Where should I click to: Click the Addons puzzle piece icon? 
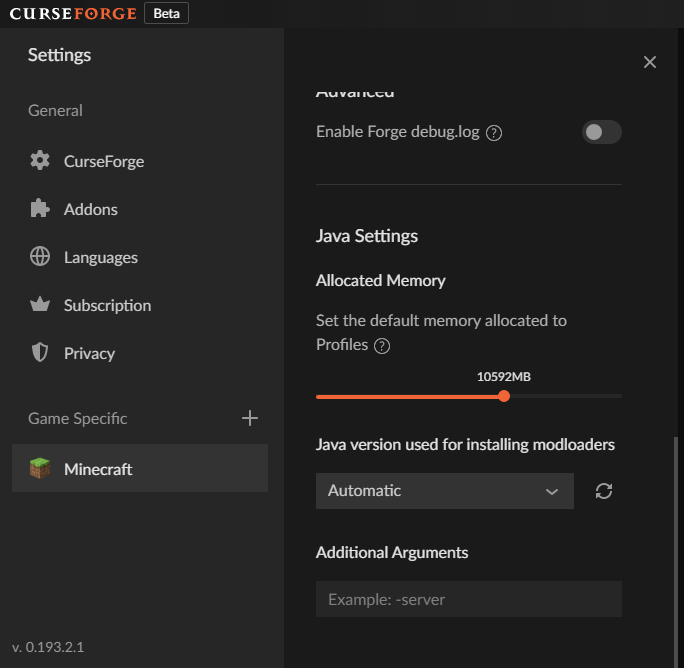40,209
